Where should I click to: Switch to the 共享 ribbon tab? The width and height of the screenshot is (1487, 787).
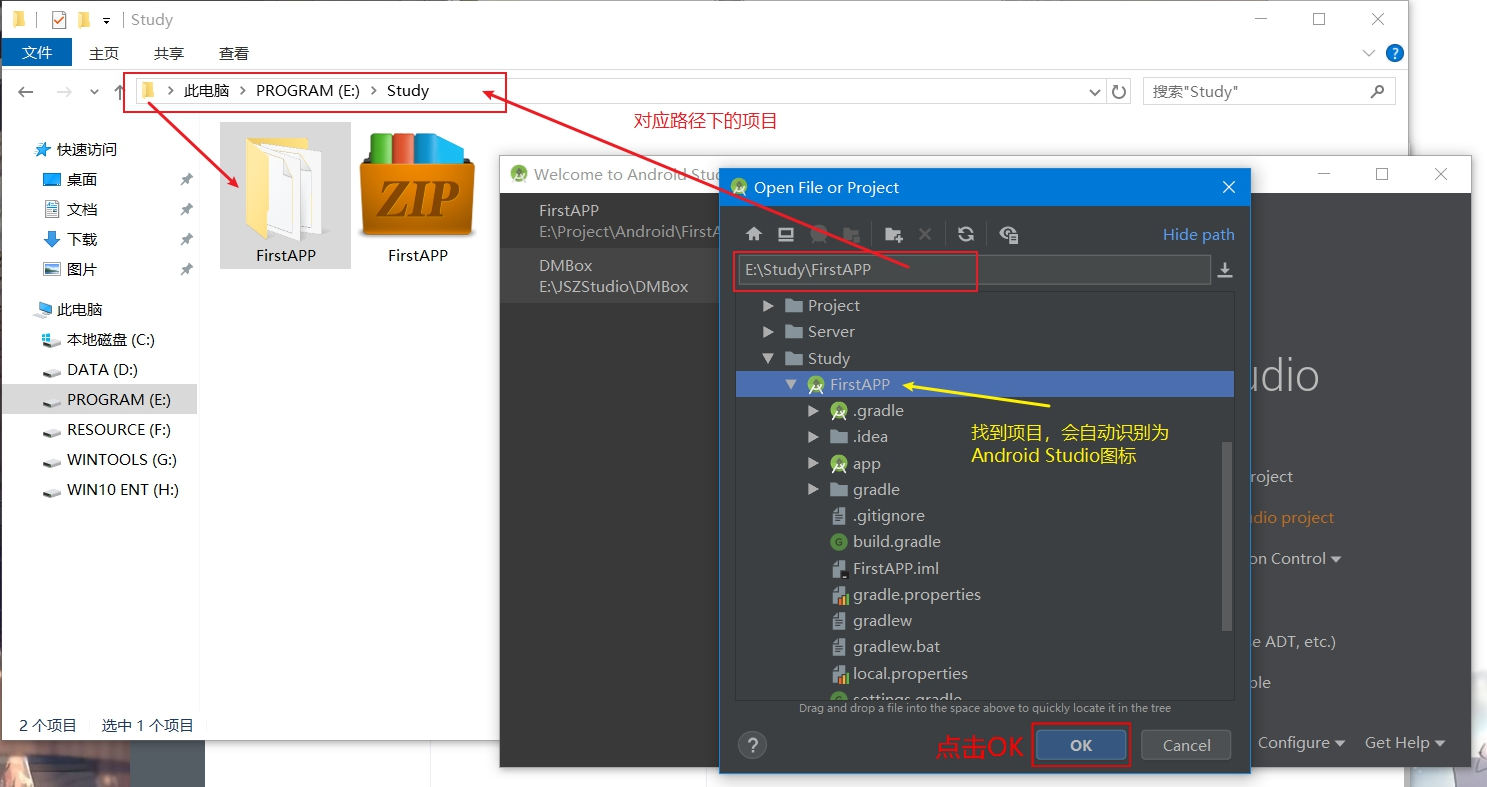click(x=169, y=53)
